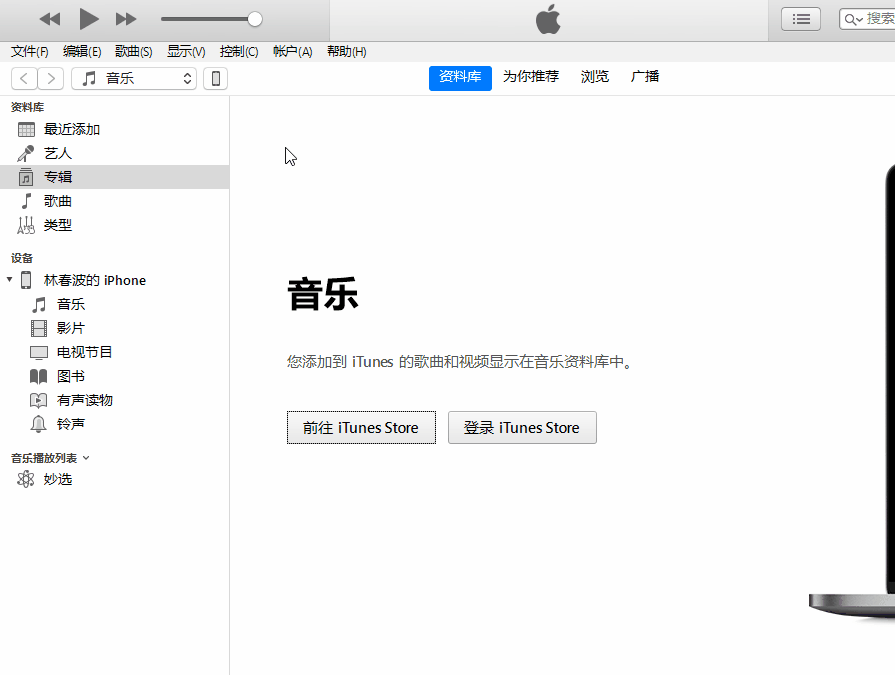Collapse the 林春波的 iPhone device tree
The width and height of the screenshot is (895, 675).
click(x=9, y=280)
